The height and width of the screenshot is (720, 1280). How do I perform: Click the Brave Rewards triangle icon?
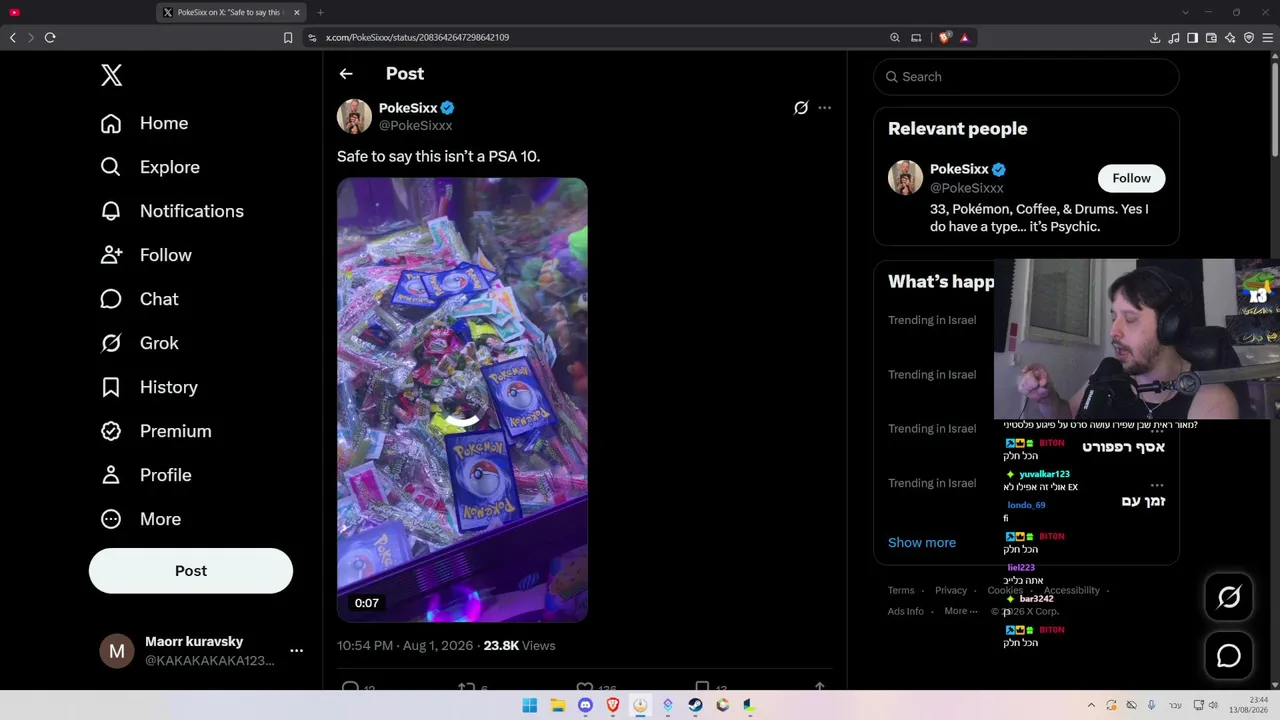coord(964,38)
